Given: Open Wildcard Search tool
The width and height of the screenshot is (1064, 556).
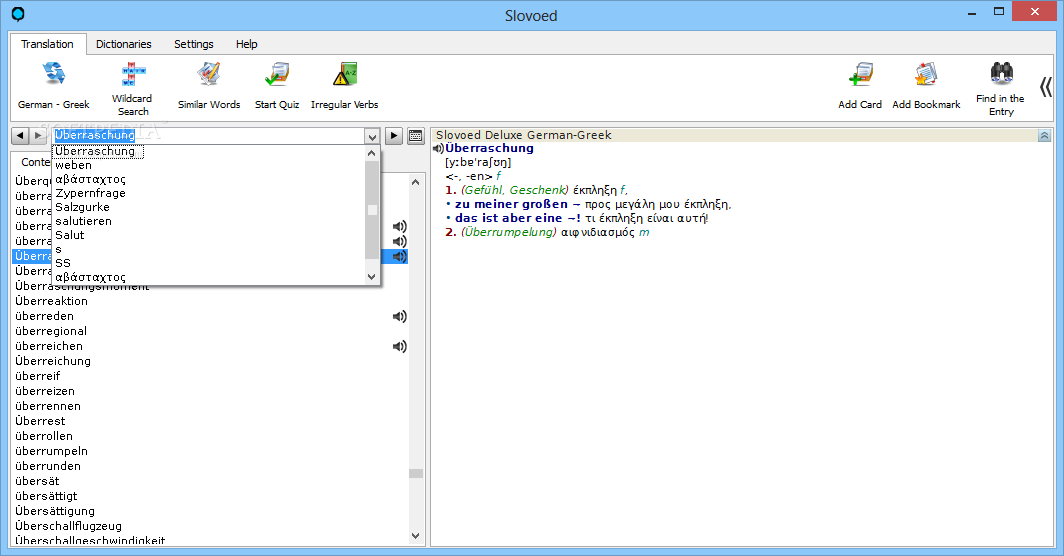Looking at the screenshot, I should [x=133, y=73].
